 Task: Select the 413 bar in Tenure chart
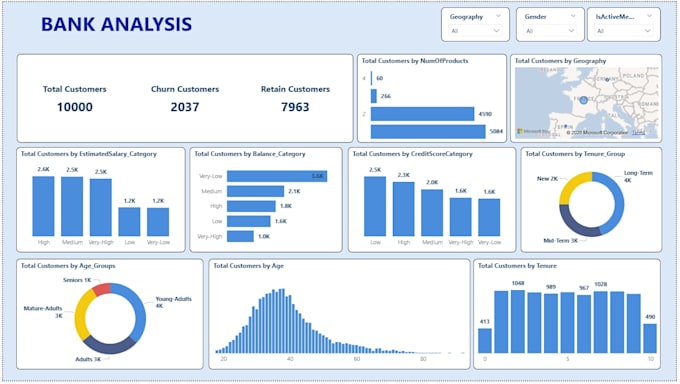[485, 341]
